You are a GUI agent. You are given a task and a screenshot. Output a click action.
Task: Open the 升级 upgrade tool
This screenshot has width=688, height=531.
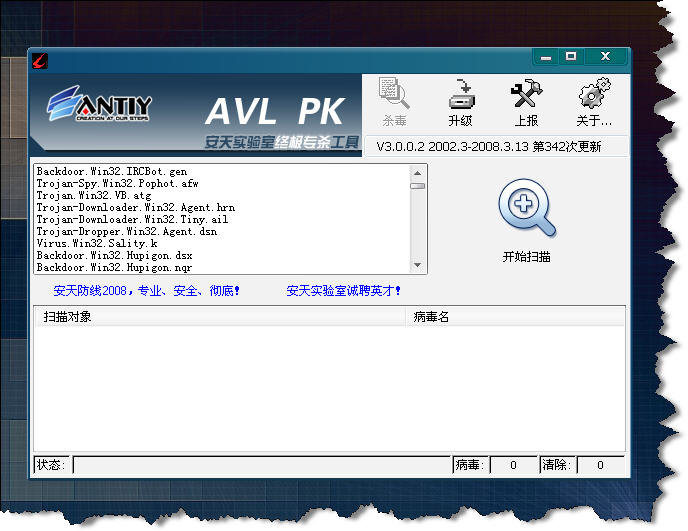pyautogui.click(x=460, y=102)
